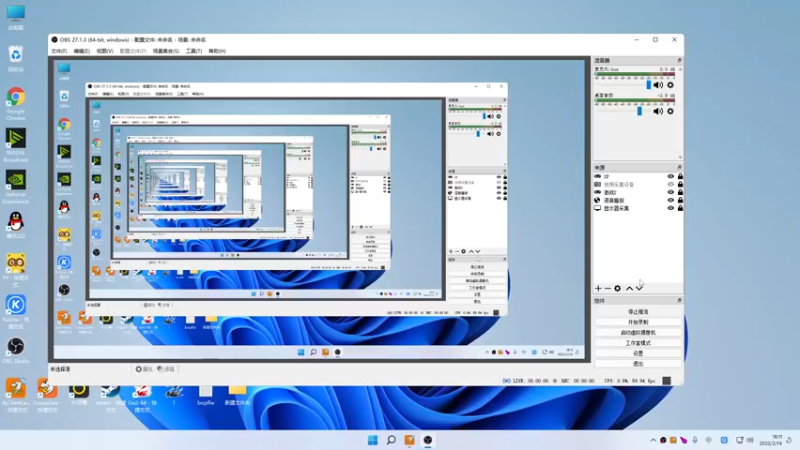Open 麦克风/Aux audio settings gear
Image resolution: width=800 pixels, height=450 pixels.
(670, 85)
